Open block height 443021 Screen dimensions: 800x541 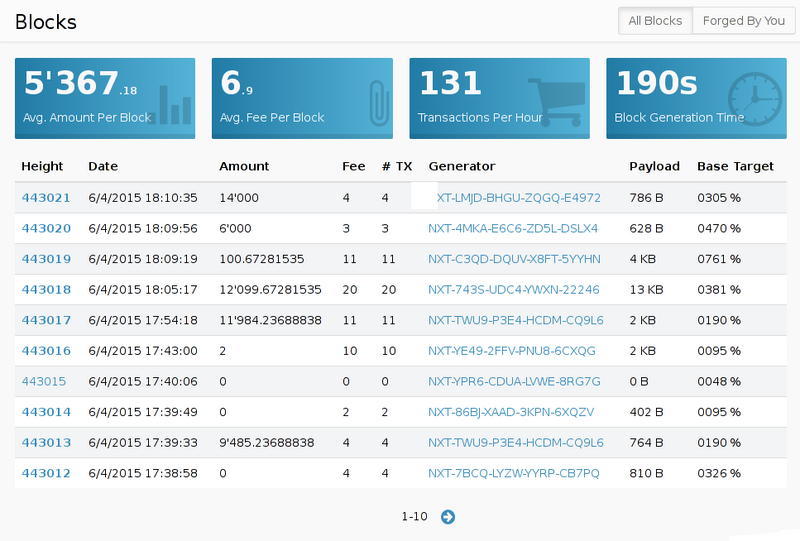46,198
